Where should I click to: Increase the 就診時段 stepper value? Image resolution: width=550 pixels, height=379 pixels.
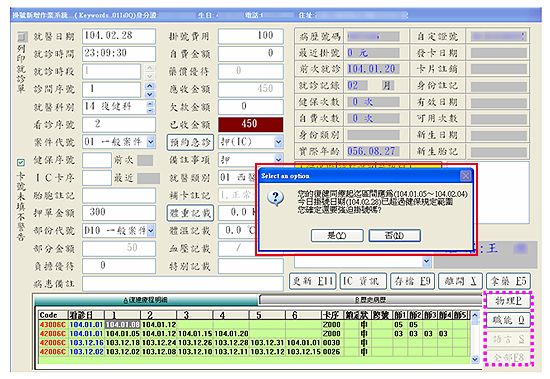coord(150,68)
